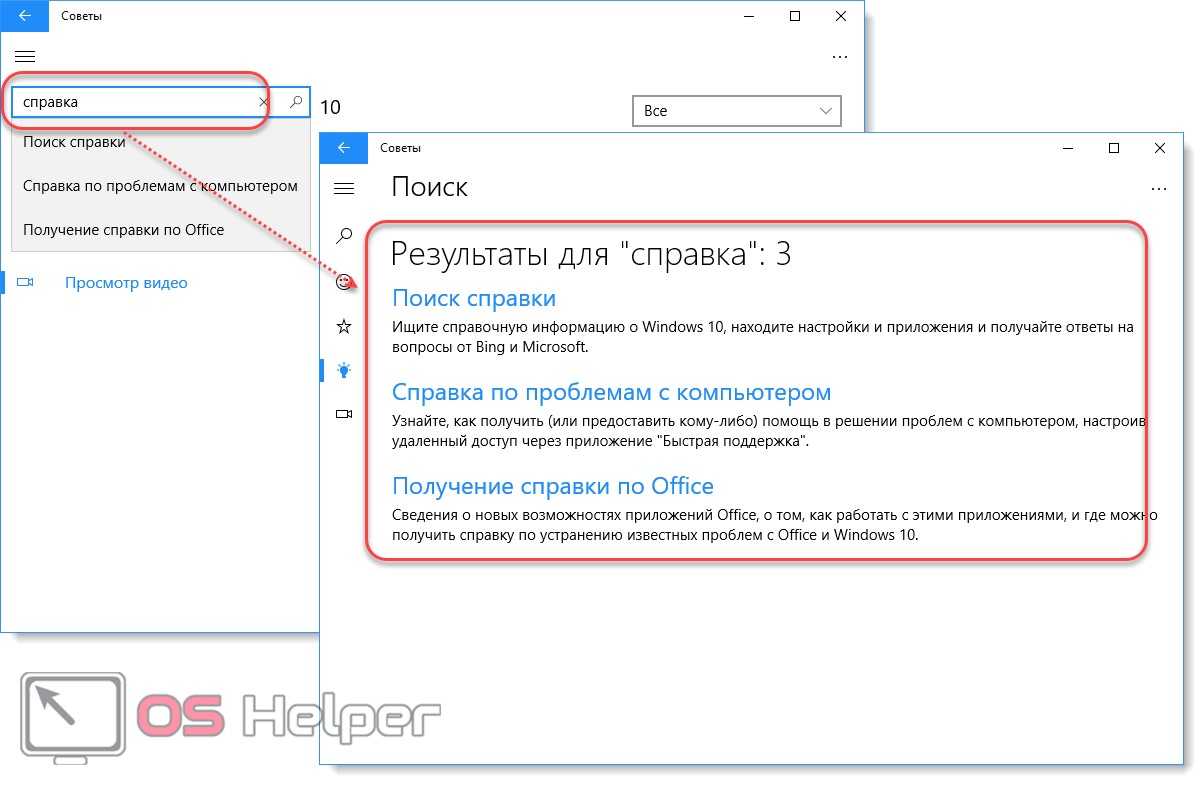Screen dimensions: 1204x785
Task: Maximize the rear Советы window
Action: point(795,16)
